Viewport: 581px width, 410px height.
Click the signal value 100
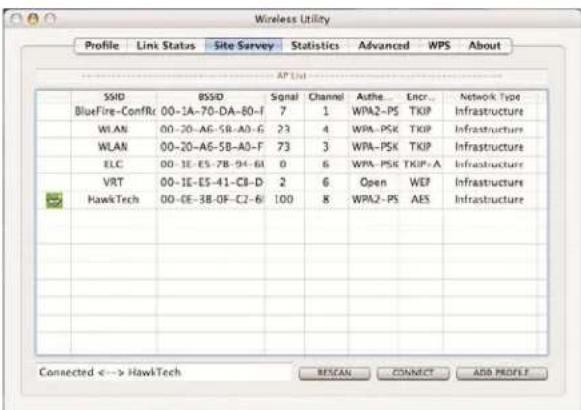point(283,200)
